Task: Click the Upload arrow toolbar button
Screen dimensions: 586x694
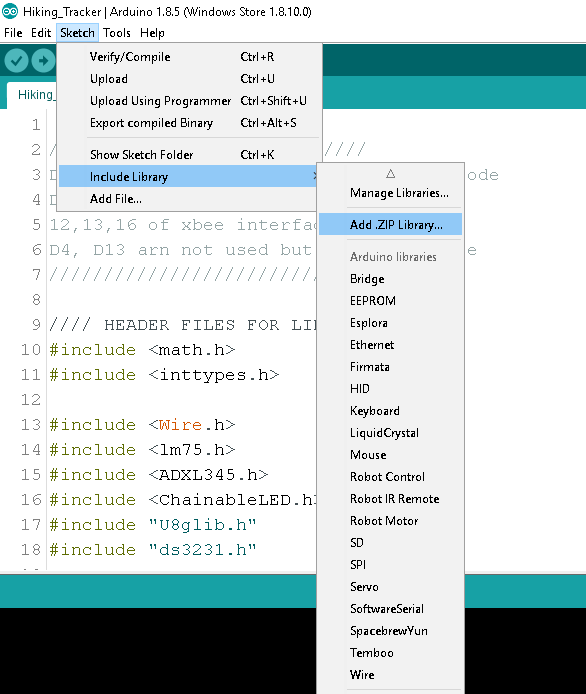Action: (x=43, y=60)
